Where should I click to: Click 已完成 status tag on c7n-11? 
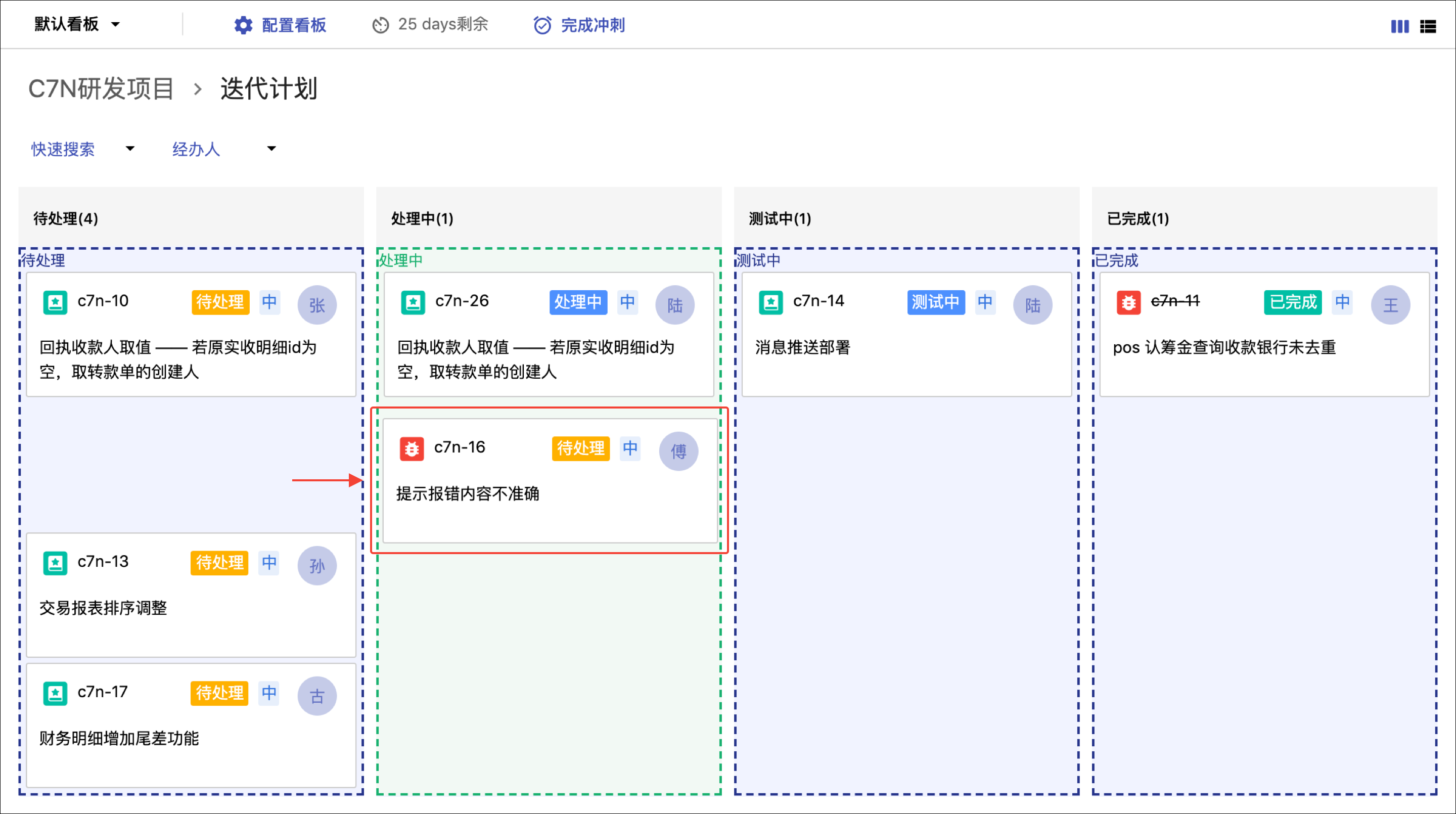point(1293,302)
